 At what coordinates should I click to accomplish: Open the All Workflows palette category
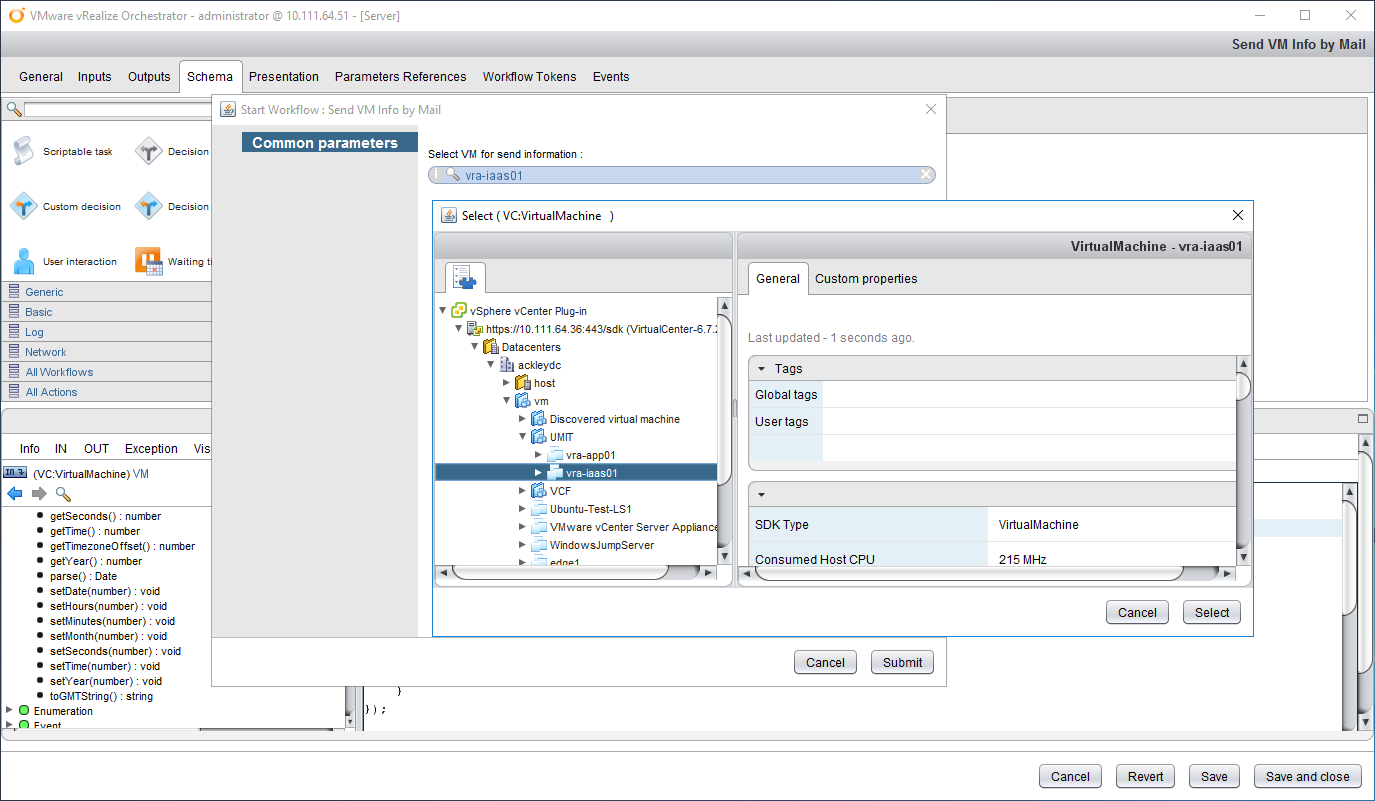59,372
